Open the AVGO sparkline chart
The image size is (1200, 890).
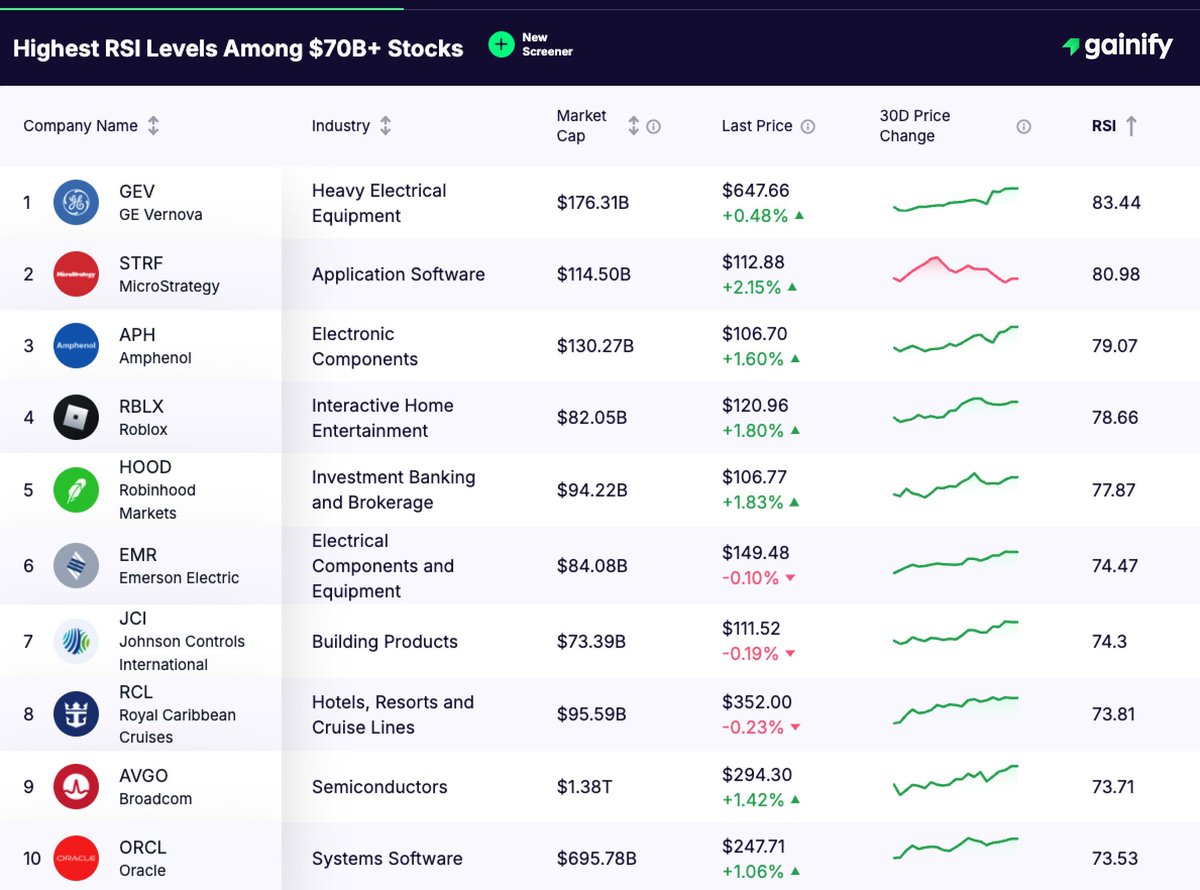[x=955, y=780]
